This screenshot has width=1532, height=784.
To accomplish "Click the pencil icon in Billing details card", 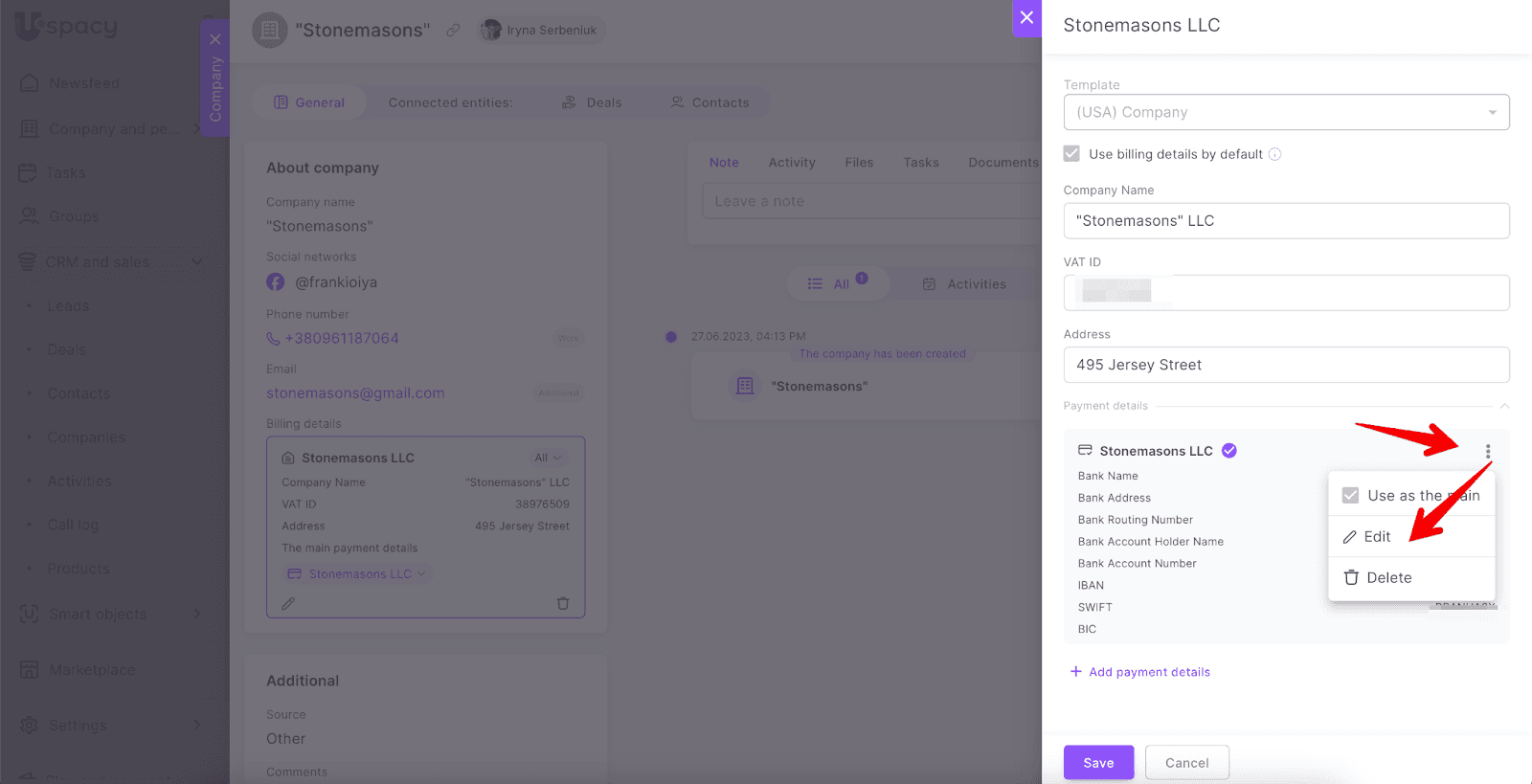I will [288, 603].
